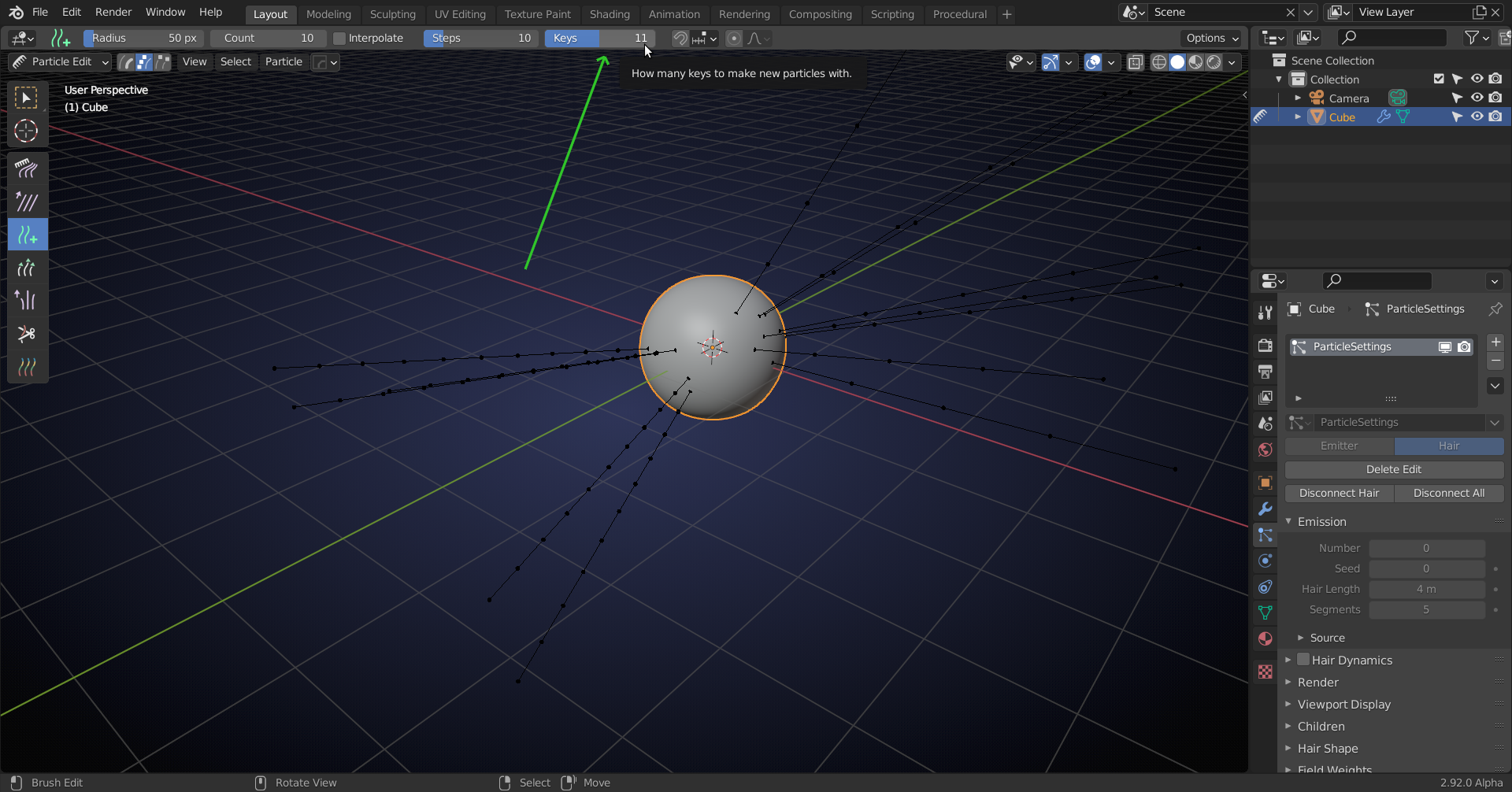The height and width of the screenshot is (792, 1512).
Task: Switch viewport to Material Preview shading
Action: point(1195,62)
